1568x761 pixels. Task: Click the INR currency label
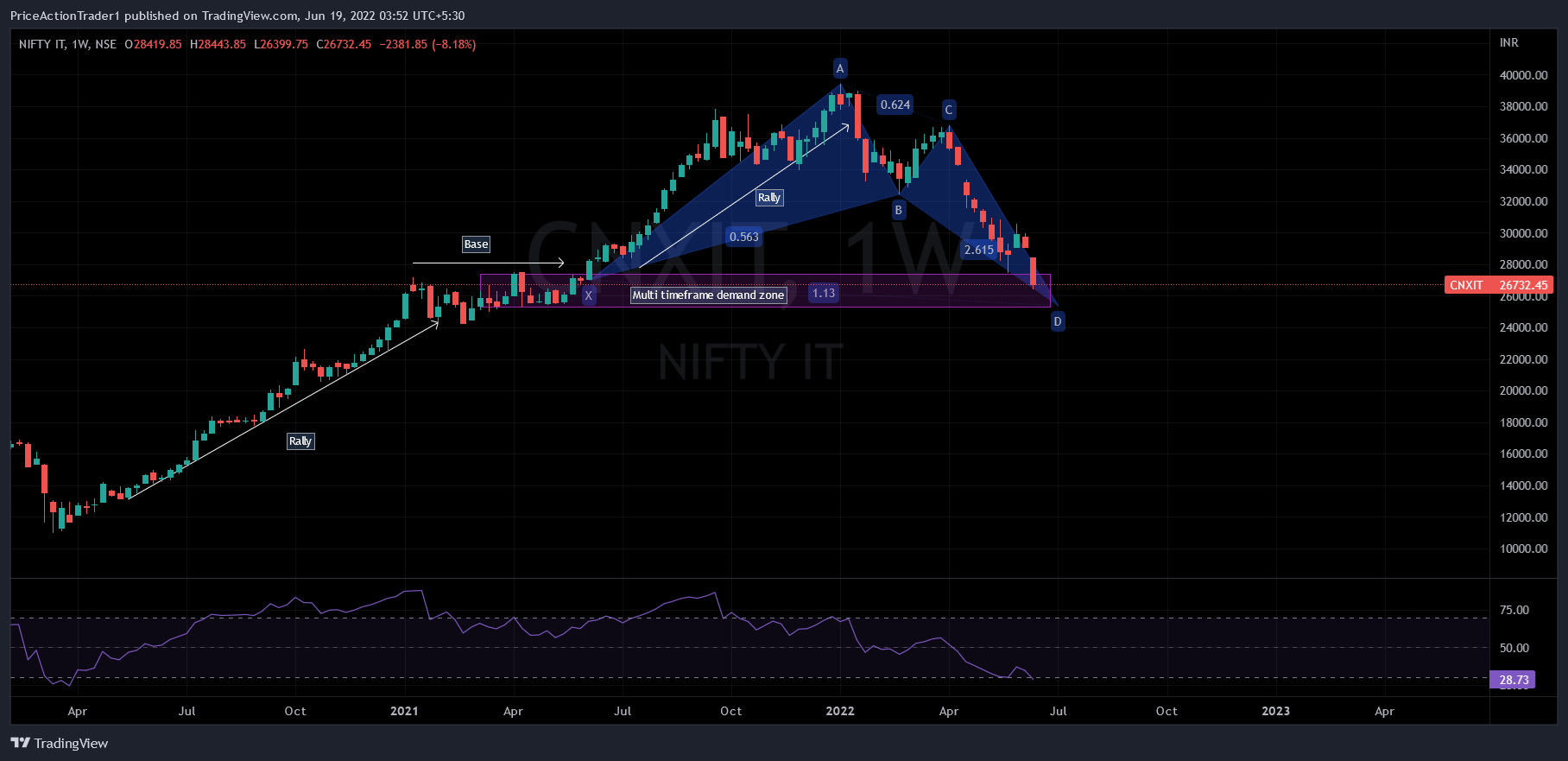click(1509, 42)
